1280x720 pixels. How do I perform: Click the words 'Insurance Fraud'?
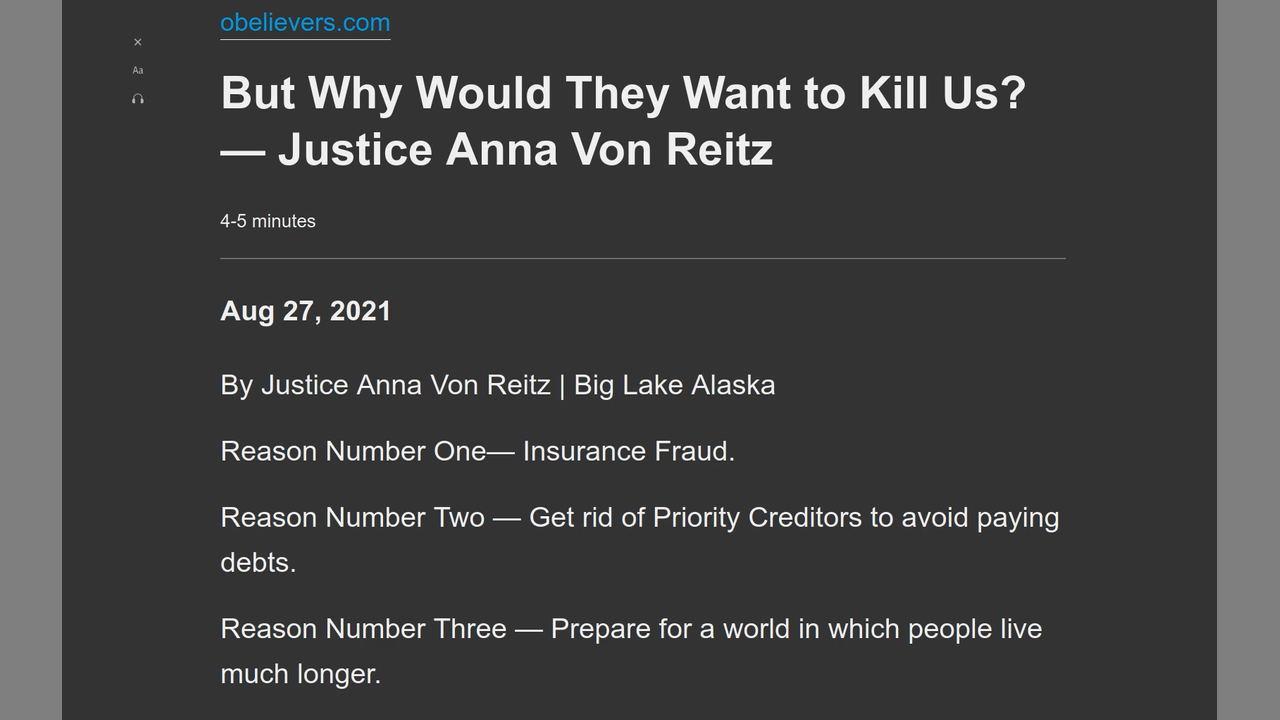[x=628, y=451]
